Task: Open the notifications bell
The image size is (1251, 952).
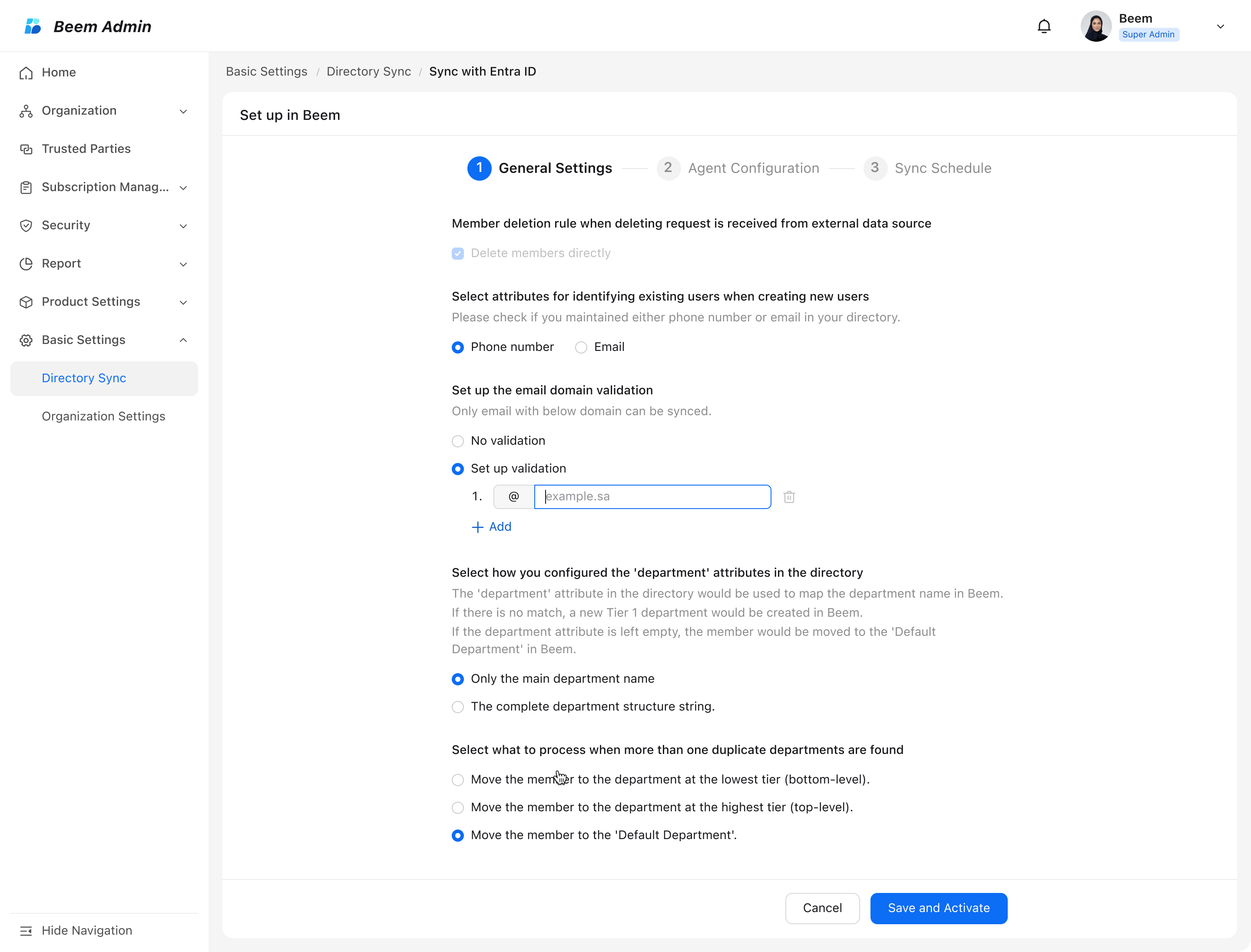Action: click(1044, 26)
